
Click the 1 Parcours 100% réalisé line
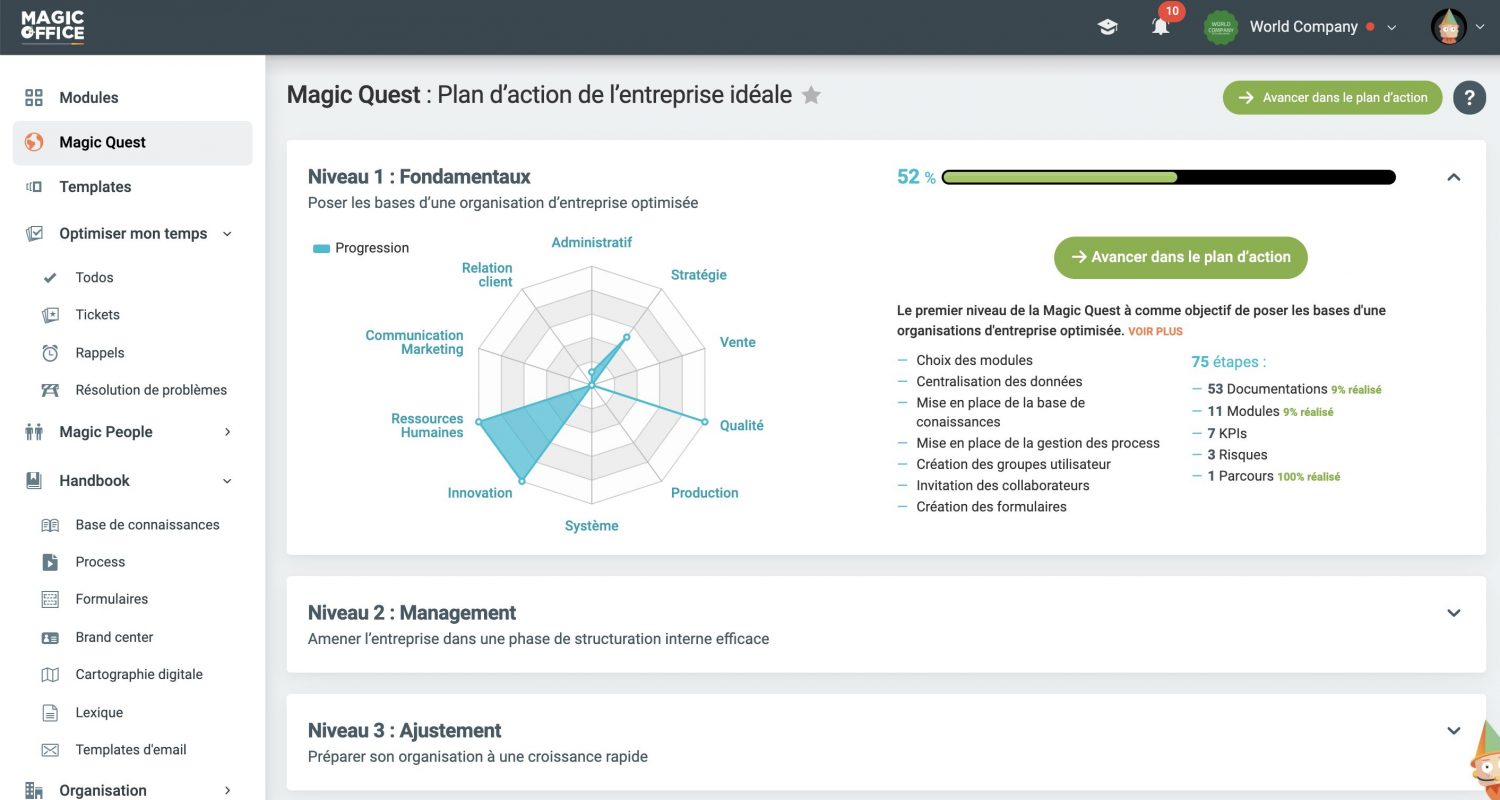click(1266, 476)
